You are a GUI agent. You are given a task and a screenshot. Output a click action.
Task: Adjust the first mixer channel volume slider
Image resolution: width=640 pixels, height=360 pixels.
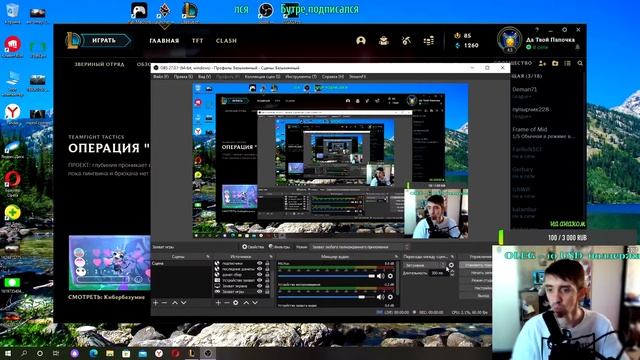pos(326,276)
